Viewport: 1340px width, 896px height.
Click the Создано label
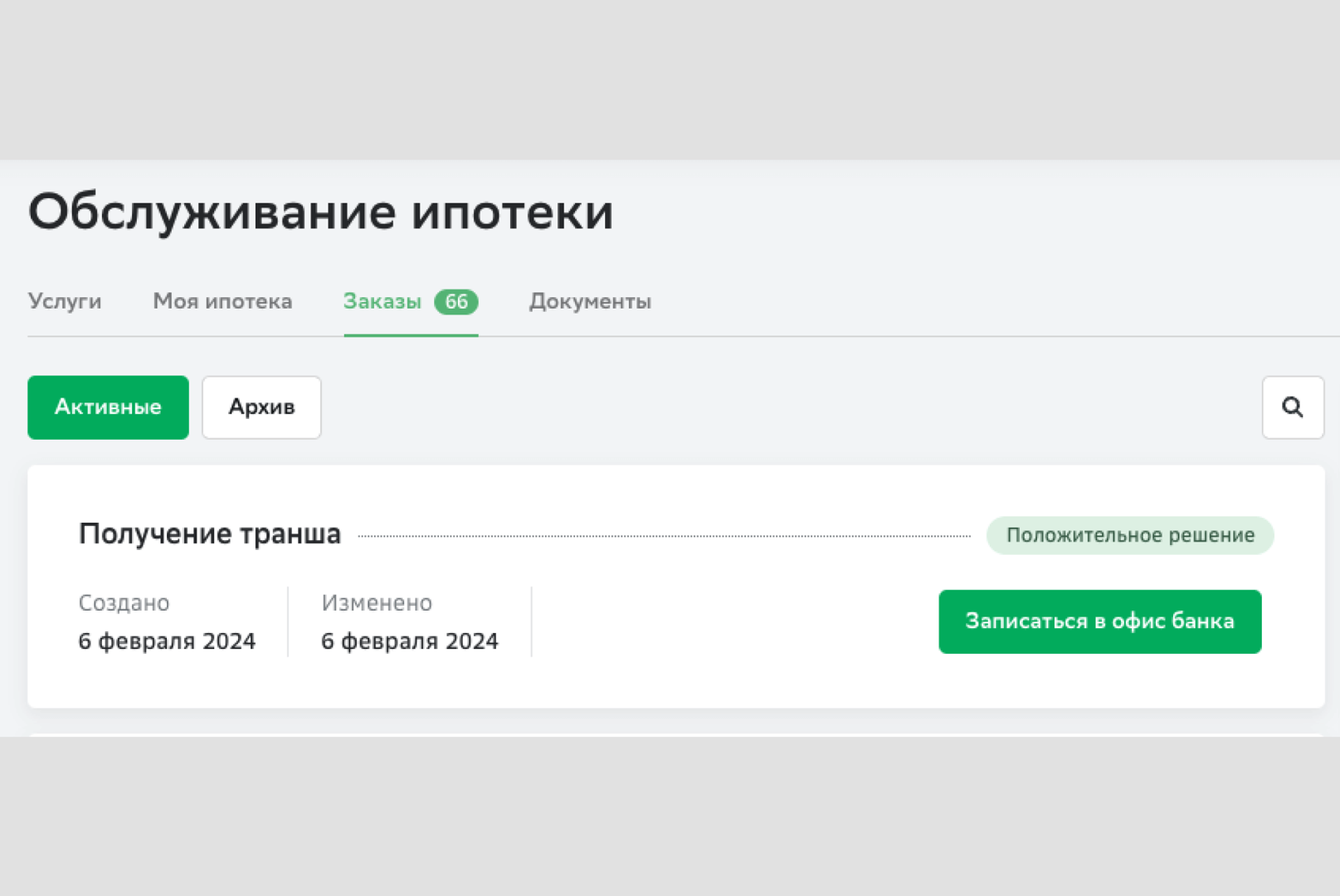coord(124,603)
